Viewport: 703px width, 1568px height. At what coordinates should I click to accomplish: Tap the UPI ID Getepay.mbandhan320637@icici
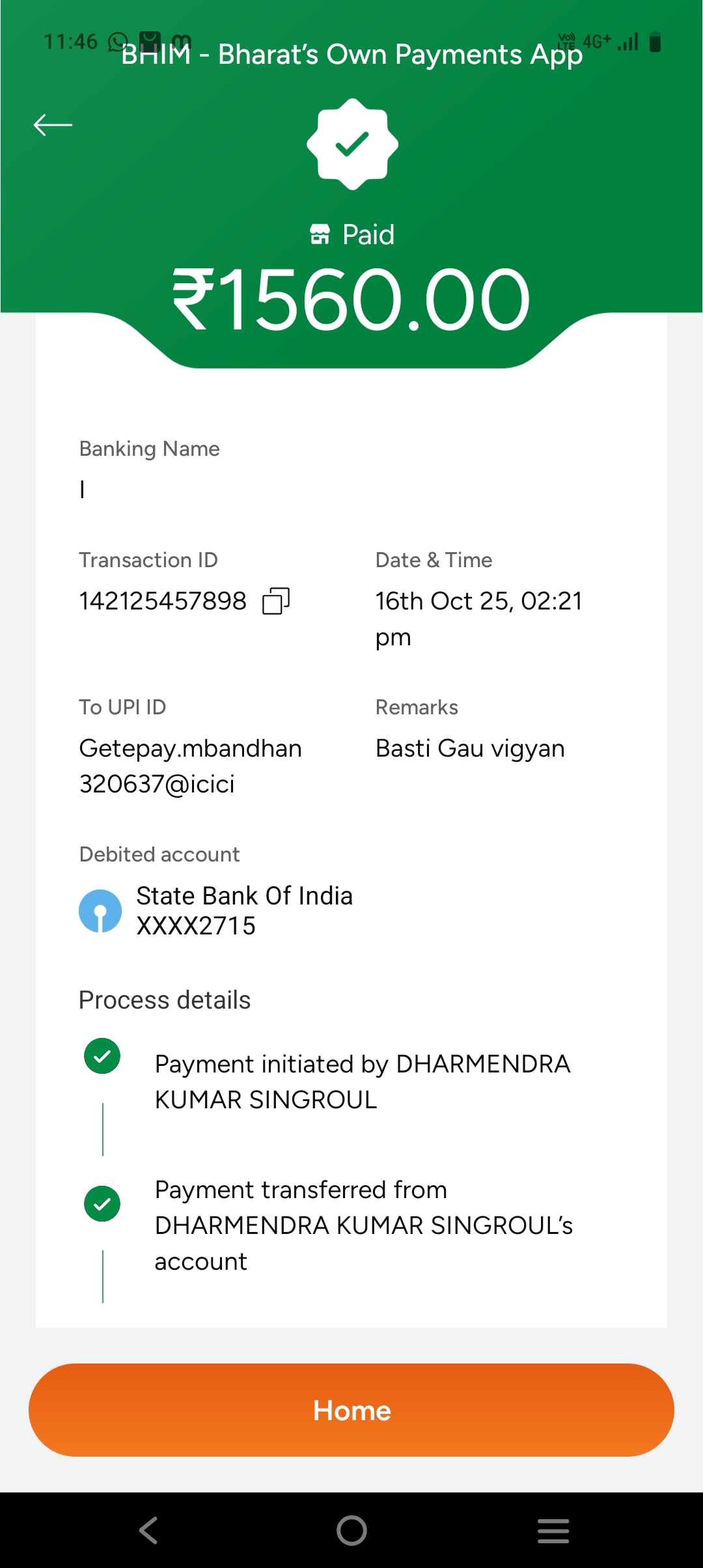pos(190,766)
